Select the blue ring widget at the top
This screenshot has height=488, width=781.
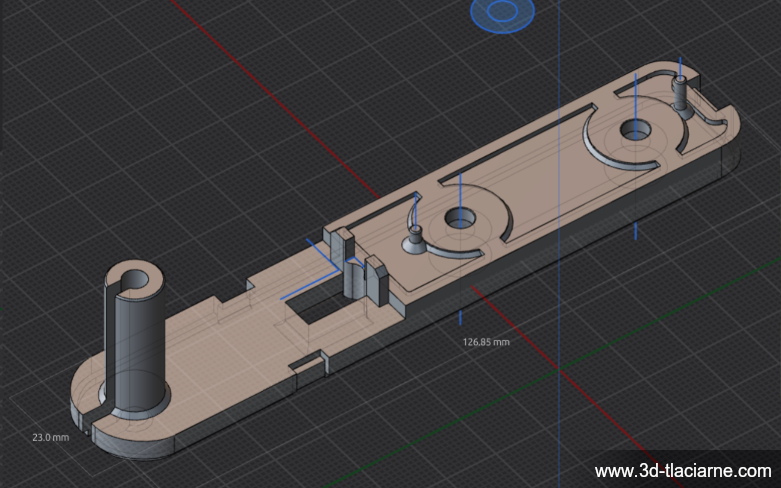[x=502, y=12]
